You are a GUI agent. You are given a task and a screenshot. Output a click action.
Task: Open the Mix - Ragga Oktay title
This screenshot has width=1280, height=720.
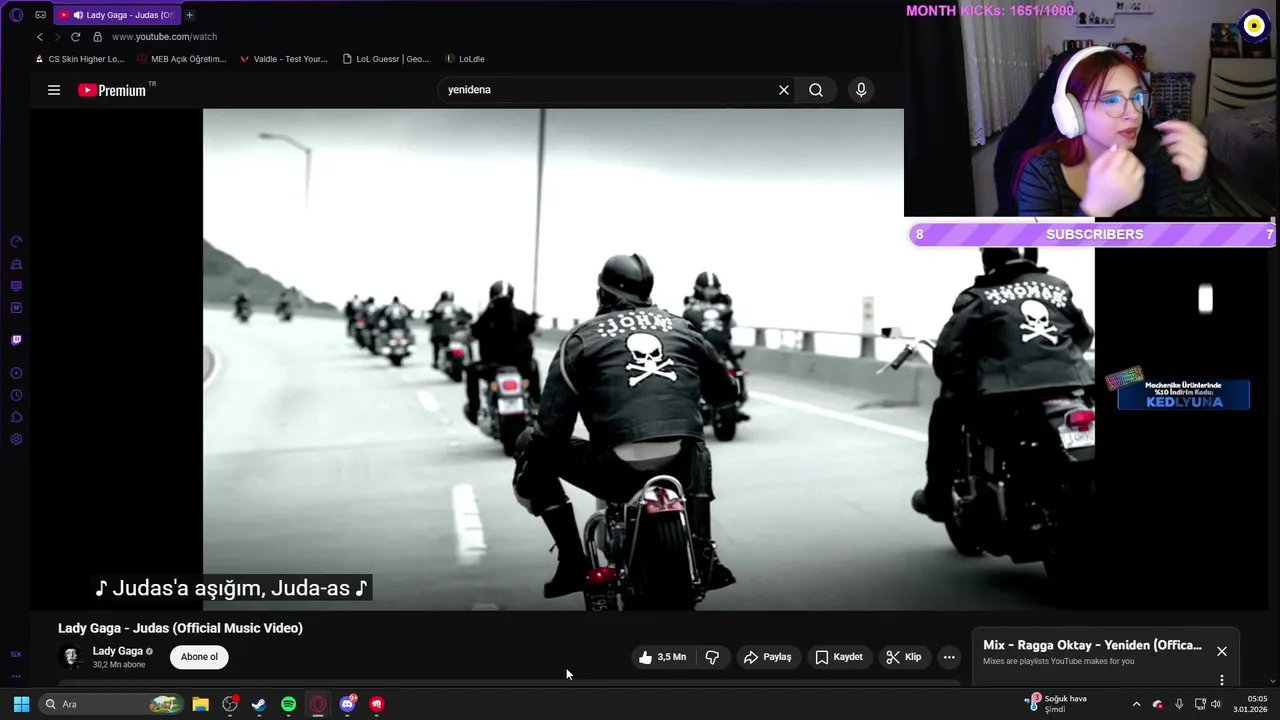[1092, 645]
